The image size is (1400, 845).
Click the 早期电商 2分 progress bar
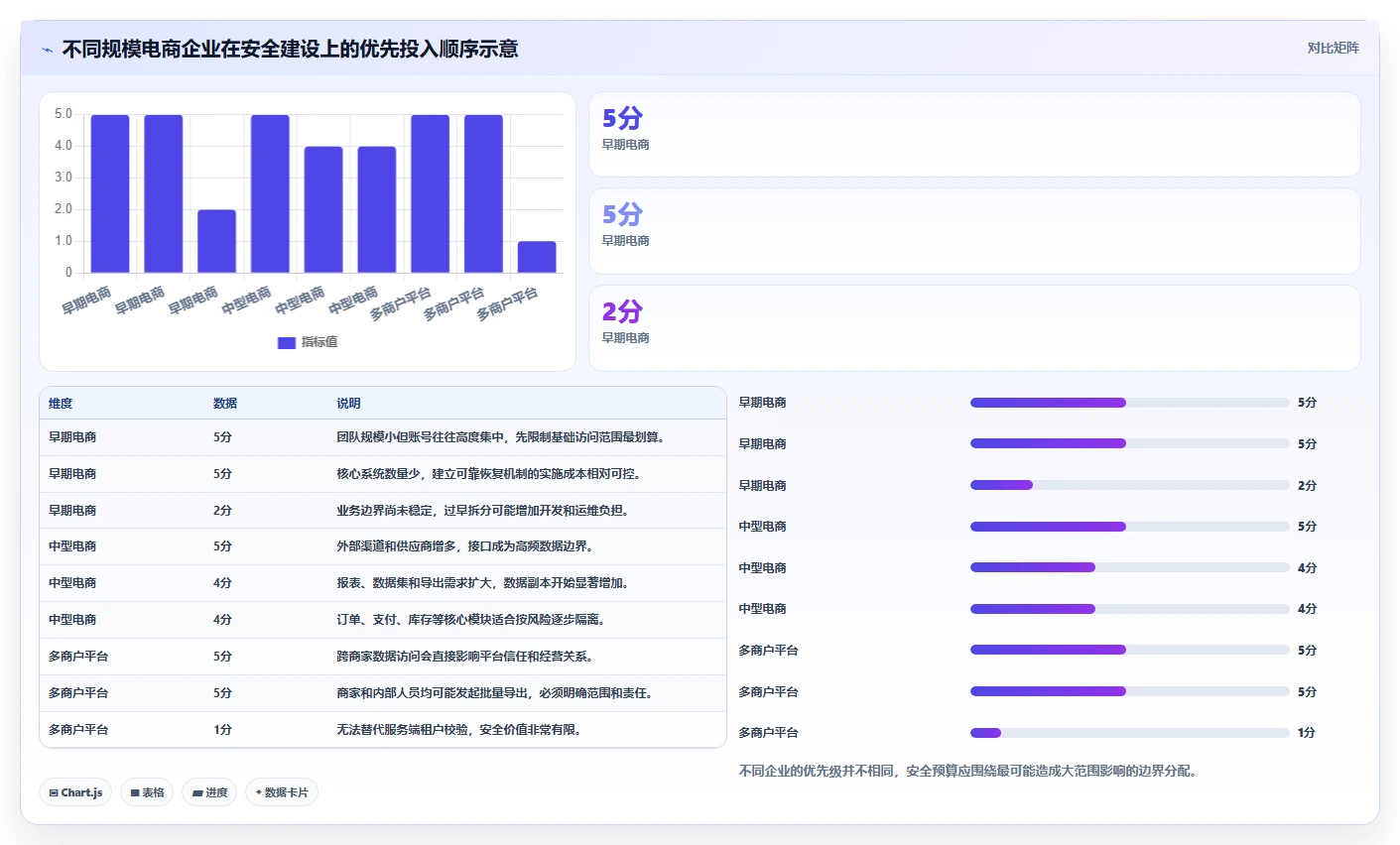pos(1130,485)
